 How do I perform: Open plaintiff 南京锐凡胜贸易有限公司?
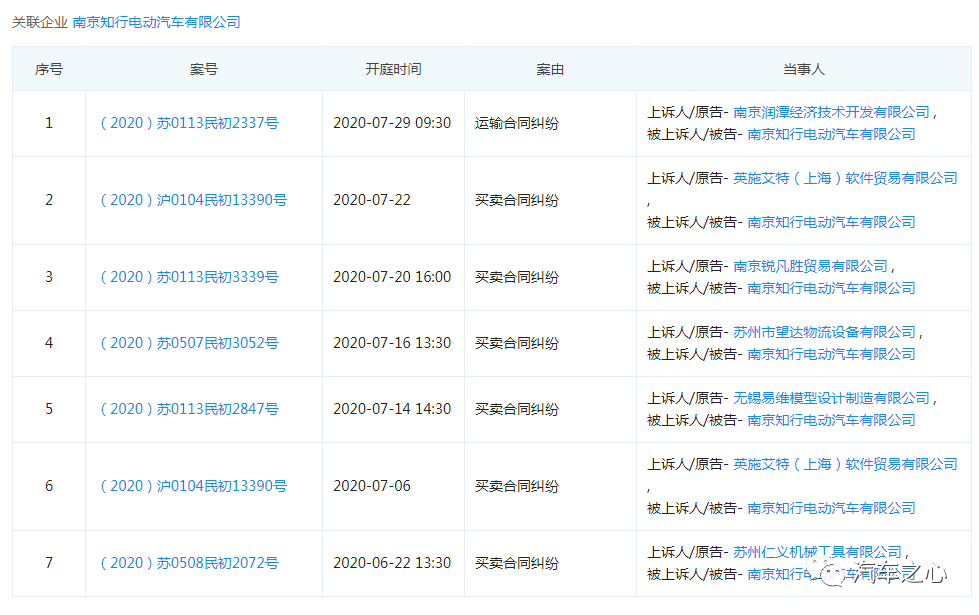point(810,266)
